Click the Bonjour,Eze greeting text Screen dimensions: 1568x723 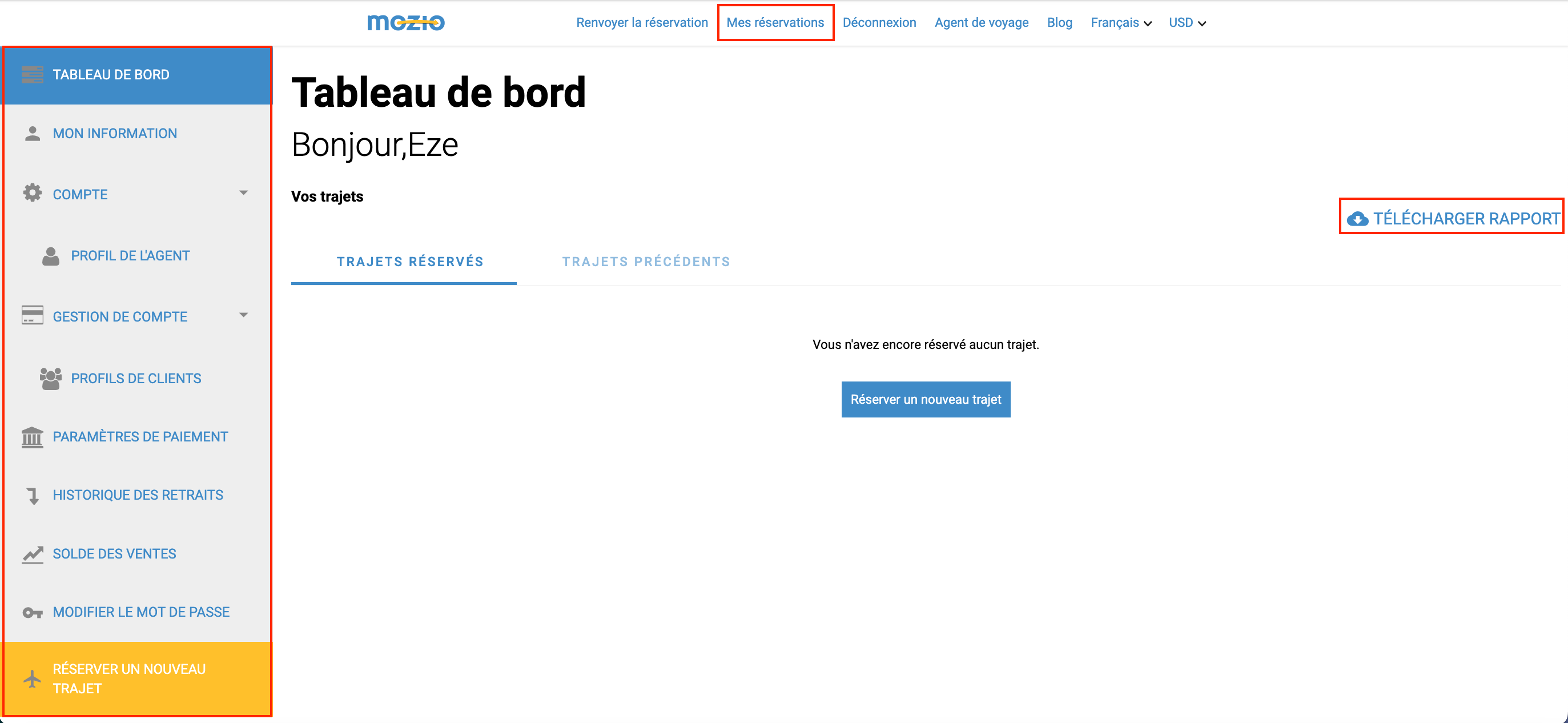point(375,145)
